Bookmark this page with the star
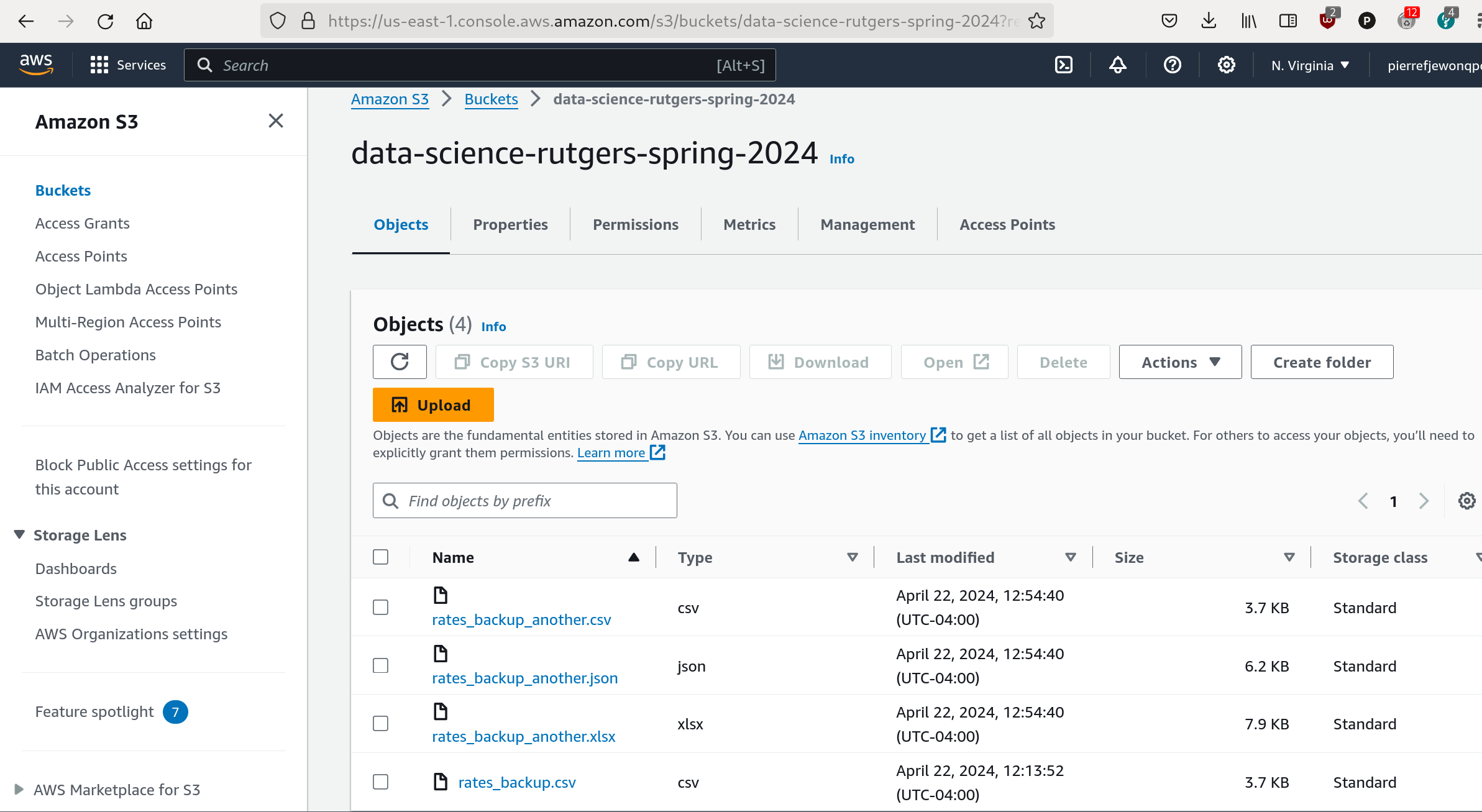This screenshot has height=812, width=1482. tap(1036, 21)
